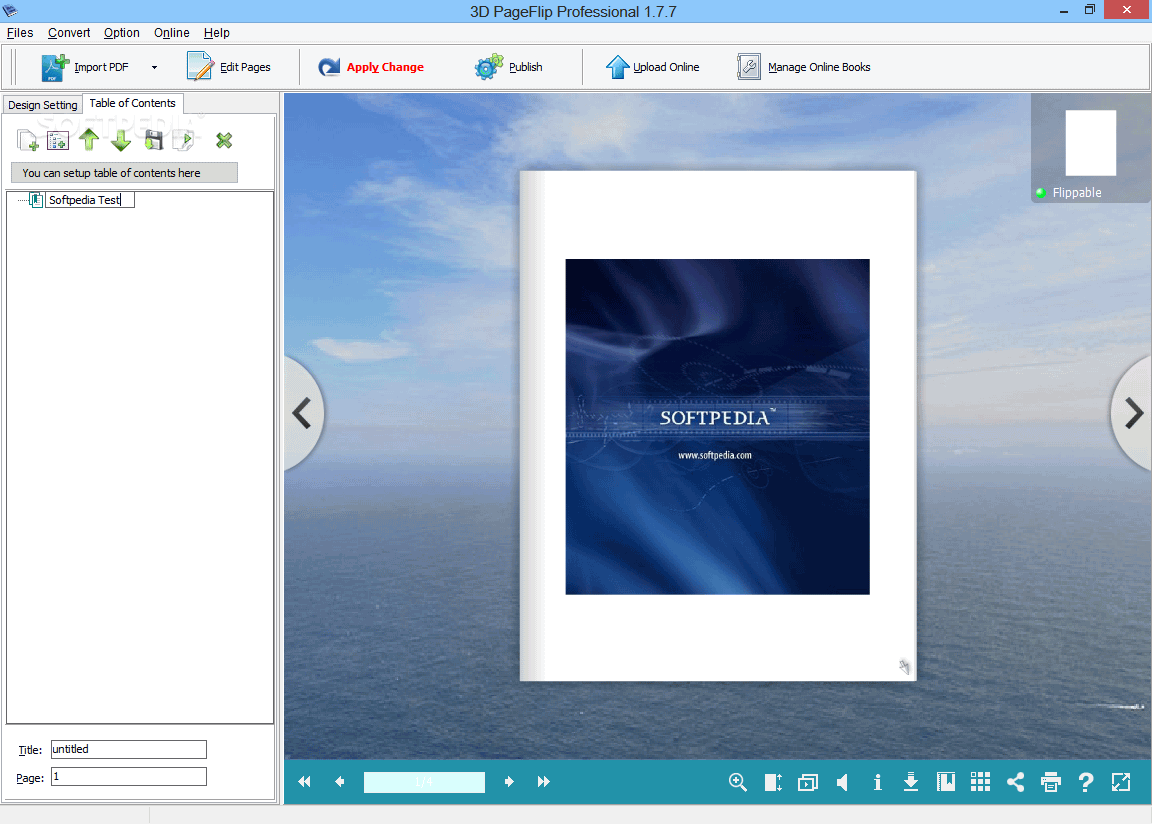The width and height of the screenshot is (1152, 824).
Task: Click Apply Change
Action: [371, 67]
